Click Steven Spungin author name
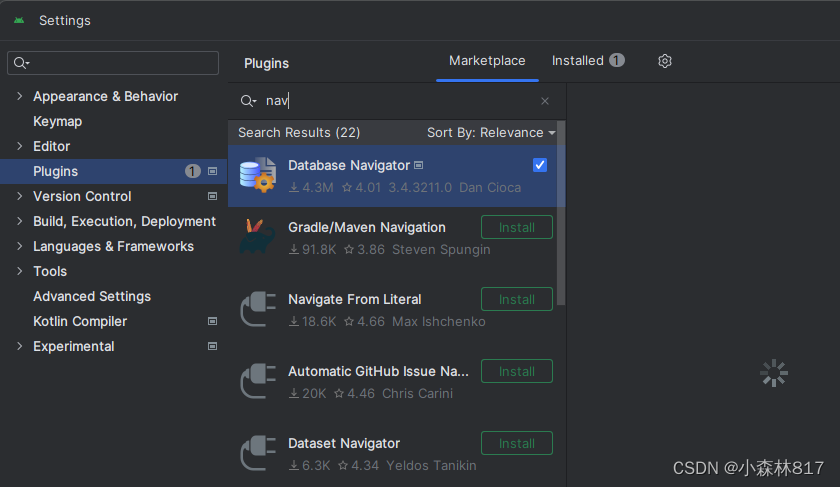This screenshot has width=840, height=487. point(441,250)
